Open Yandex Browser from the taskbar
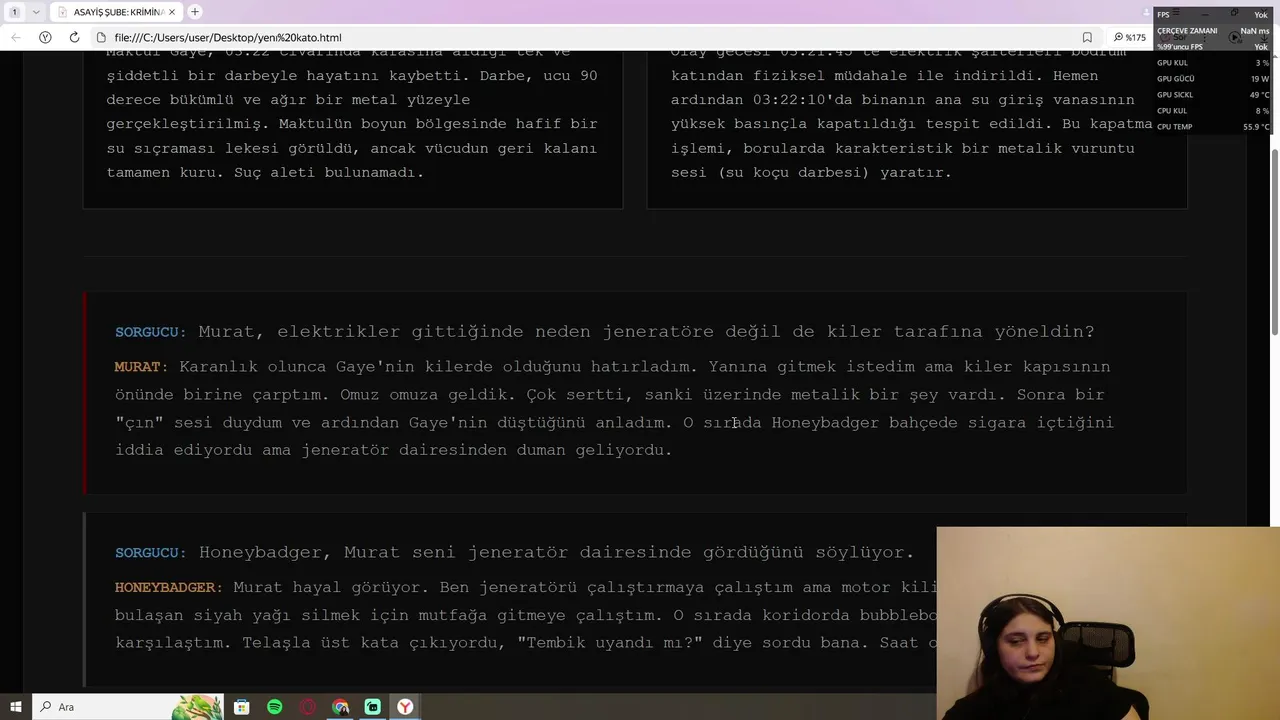The height and width of the screenshot is (720, 1280). pos(405,707)
